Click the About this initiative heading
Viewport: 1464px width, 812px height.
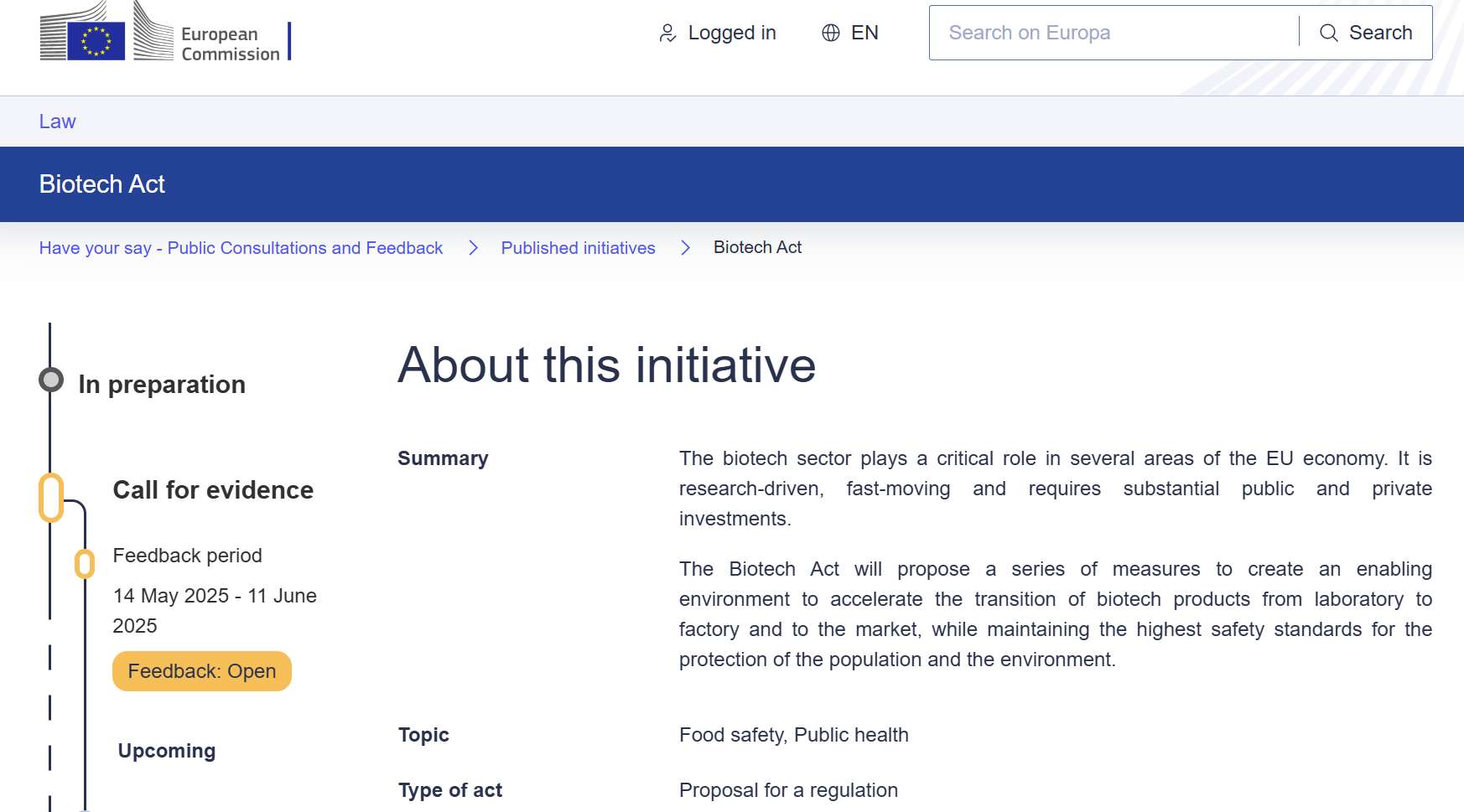click(607, 365)
